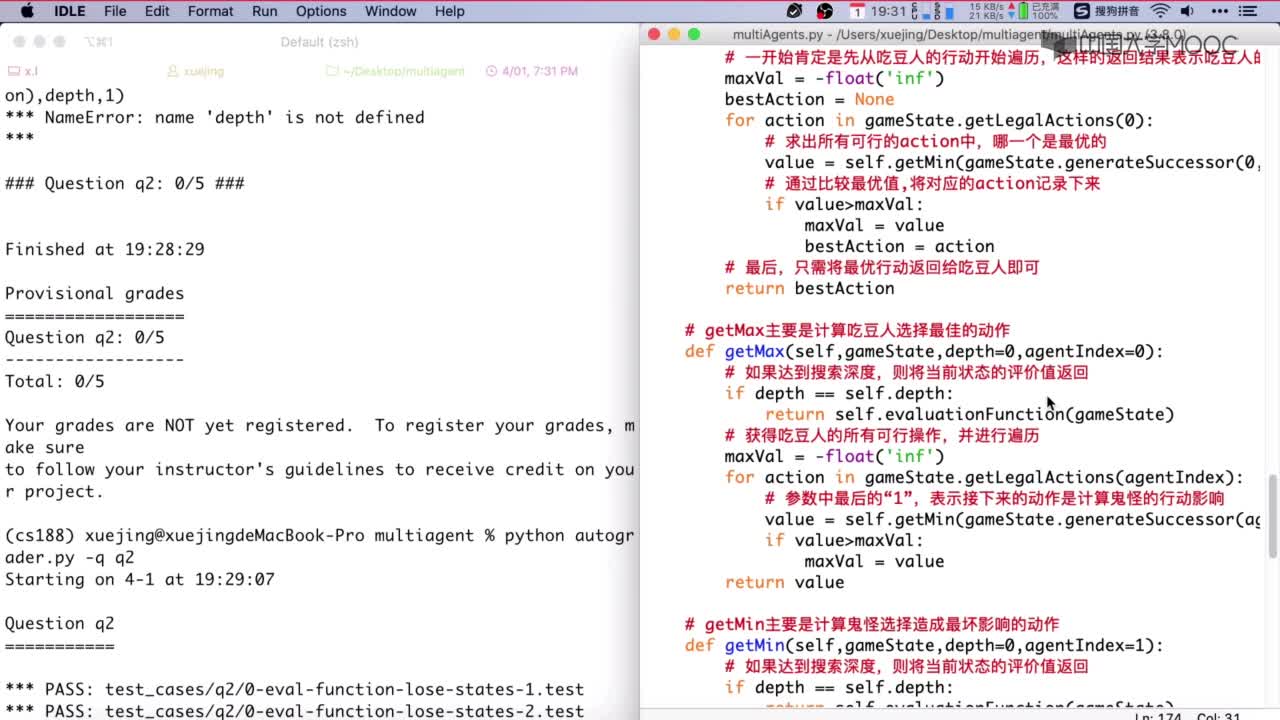Click 'for action in gameState.getLegalActions(0):' line
This screenshot has height=720, width=1280.
pyautogui.click(x=940, y=120)
